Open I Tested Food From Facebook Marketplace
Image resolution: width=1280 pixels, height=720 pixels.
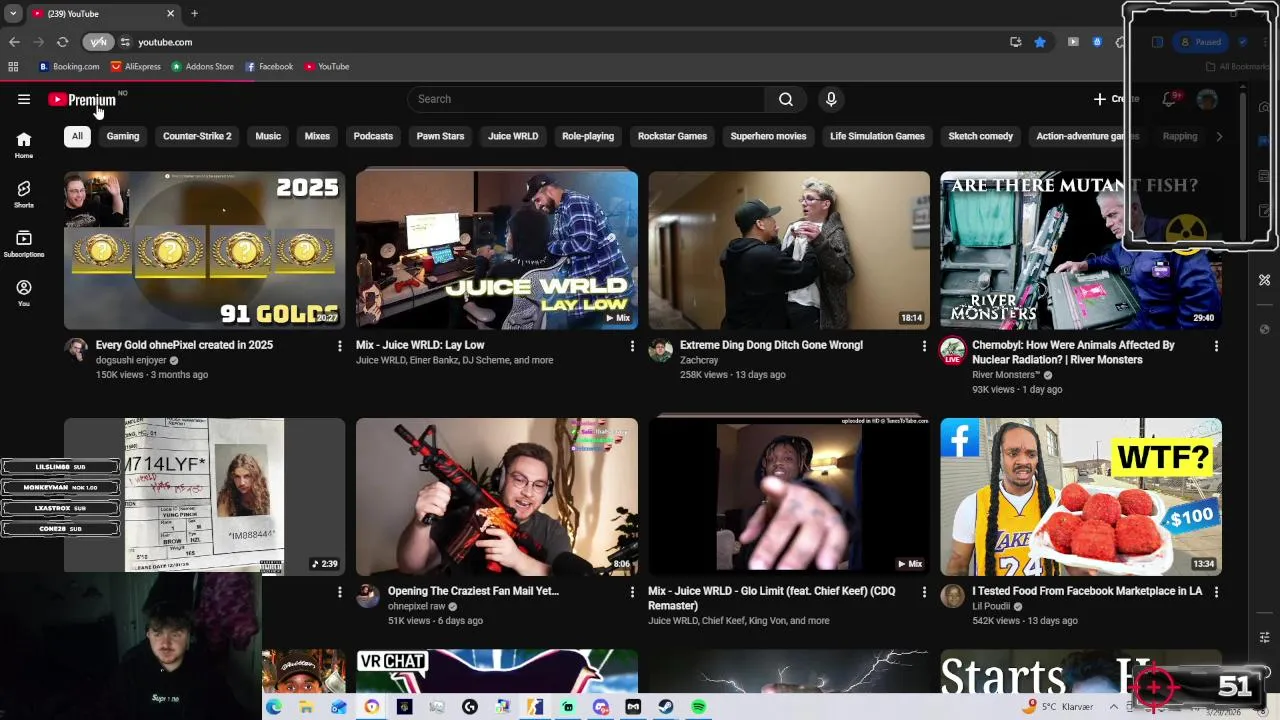(1087, 591)
